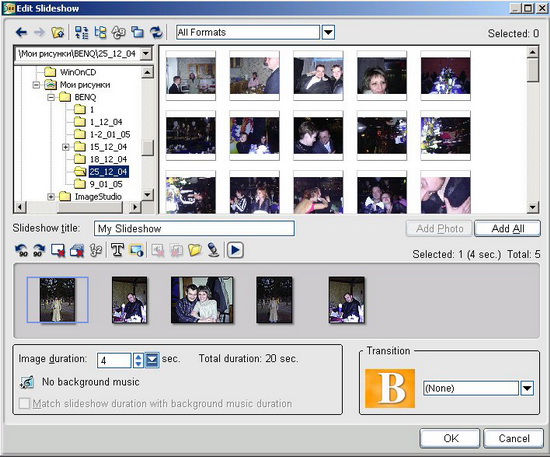Image resolution: width=550 pixels, height=457 pixels.
Task: Go back to the previous folder
Action: [x=21, y=33]
